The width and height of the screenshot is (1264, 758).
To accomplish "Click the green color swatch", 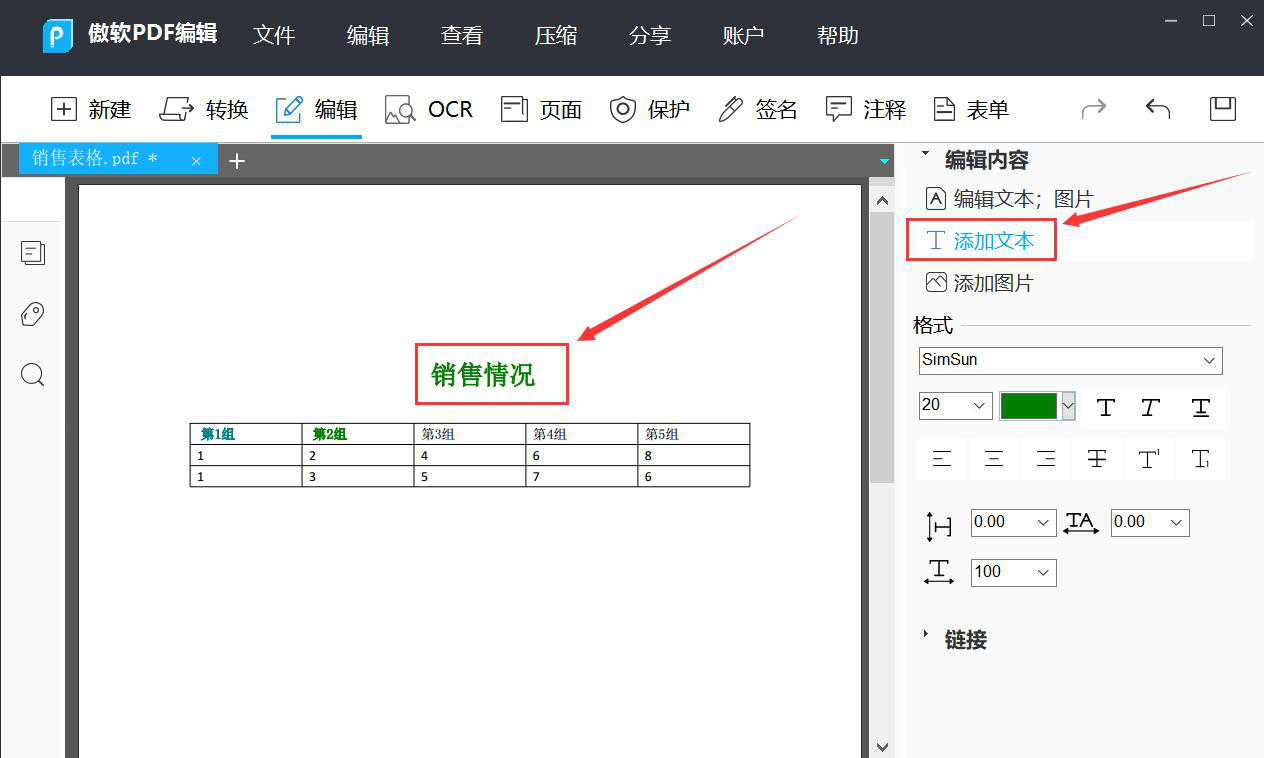I will click(x=1029, y=405).
